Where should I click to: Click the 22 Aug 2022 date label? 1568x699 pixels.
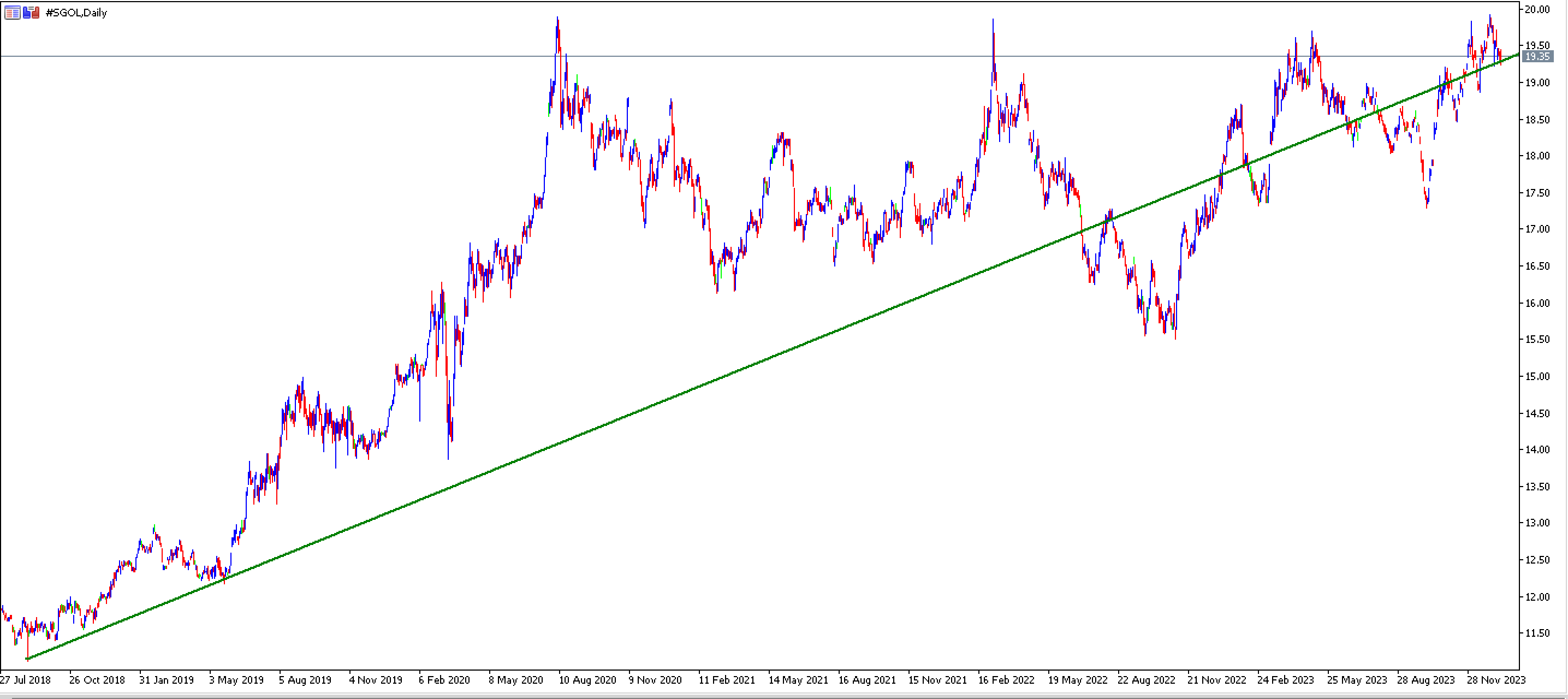tap(1146, 680)
